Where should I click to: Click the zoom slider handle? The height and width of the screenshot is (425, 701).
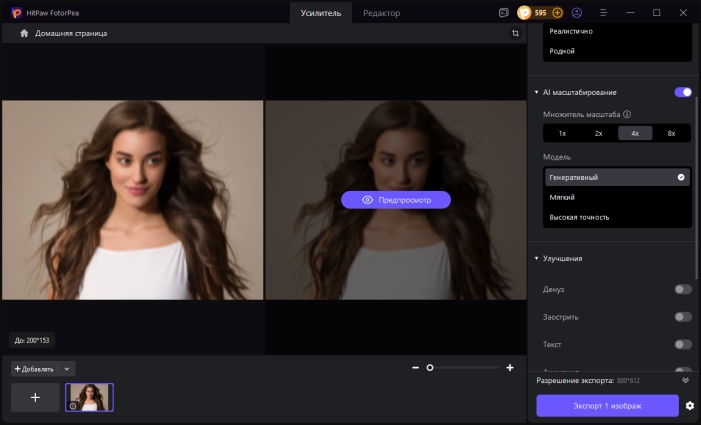430,367
